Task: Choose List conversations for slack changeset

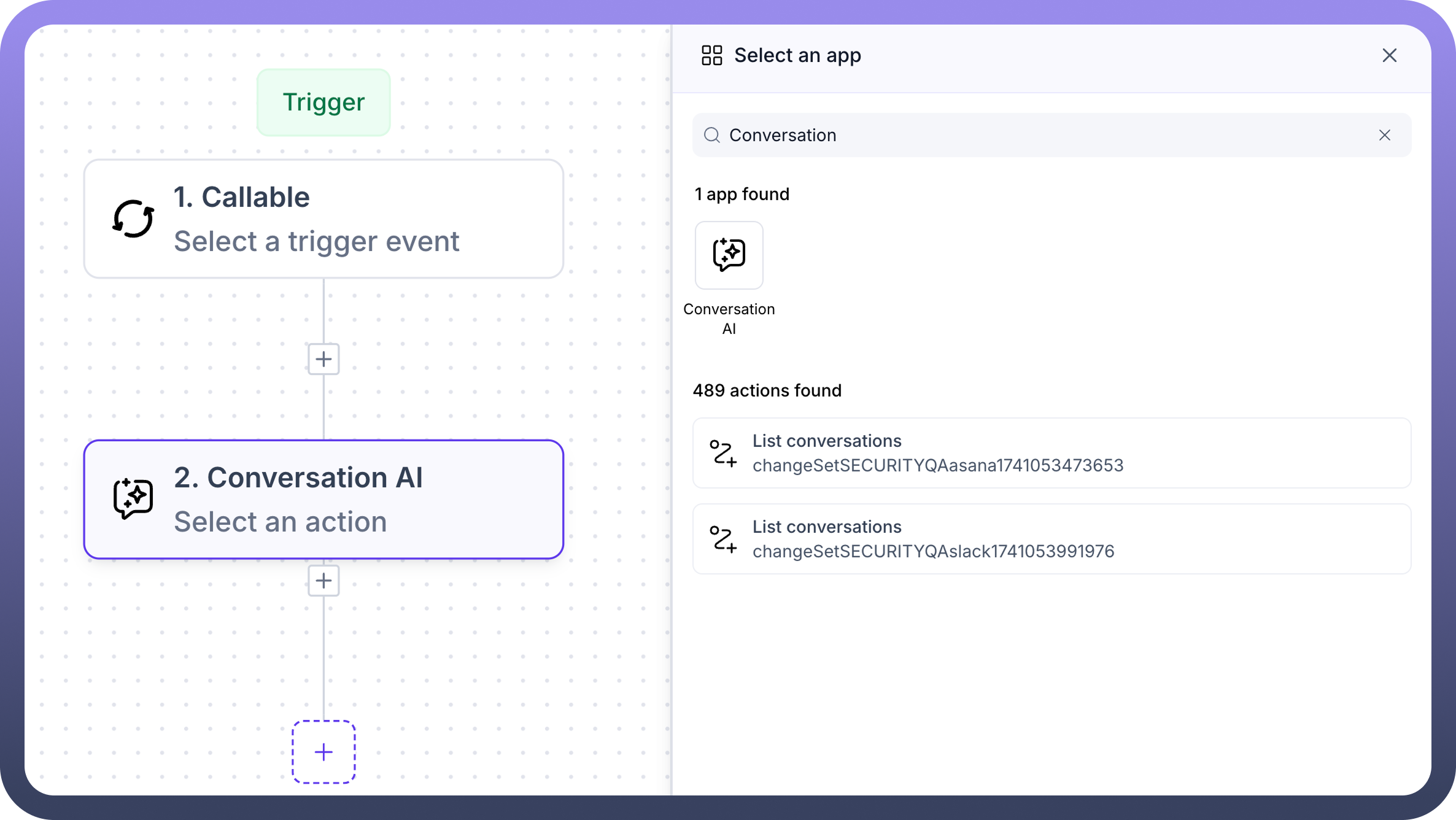Action: pos(1051,539)
